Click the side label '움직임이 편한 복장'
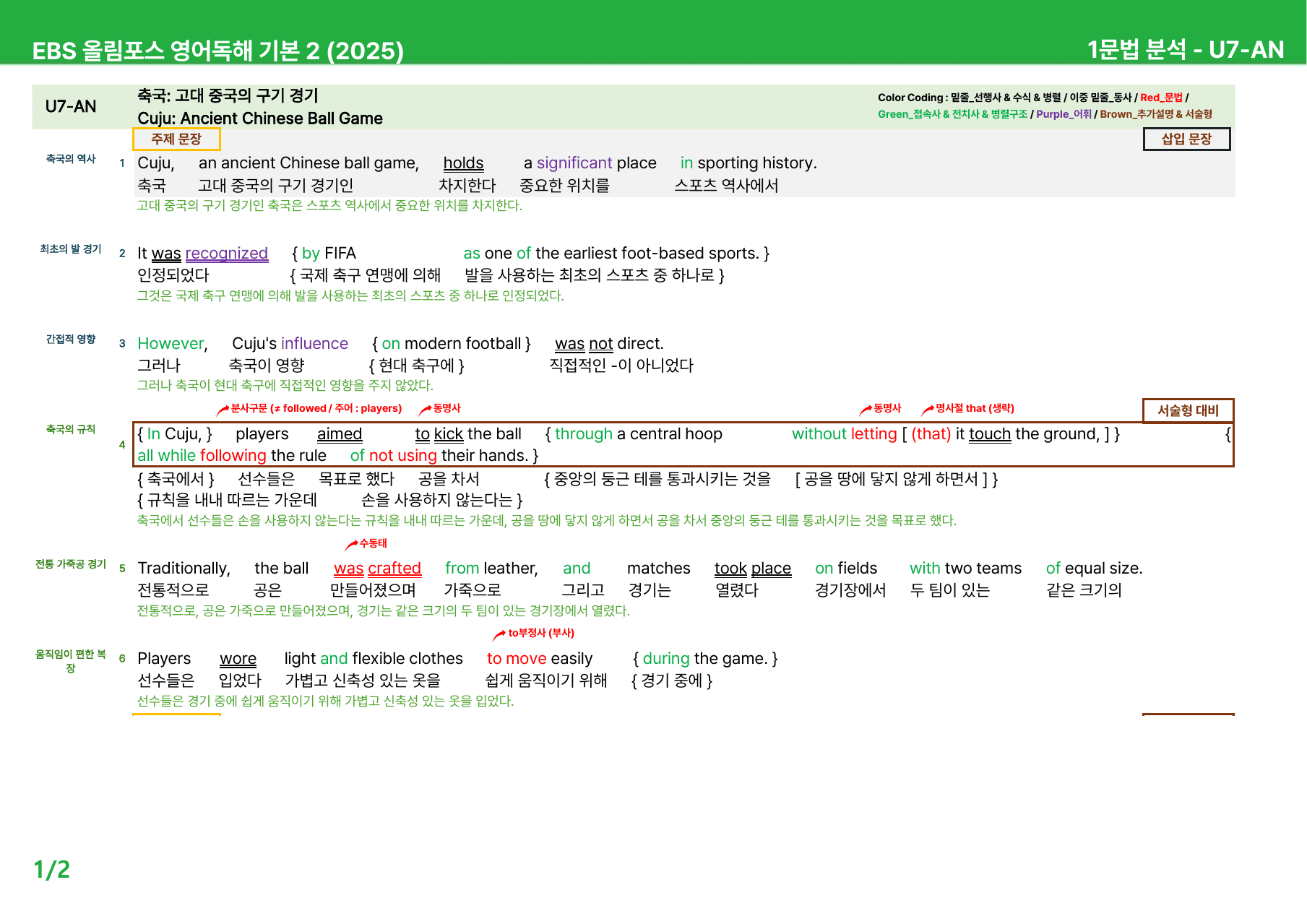1307x924 pixels. 71,661
